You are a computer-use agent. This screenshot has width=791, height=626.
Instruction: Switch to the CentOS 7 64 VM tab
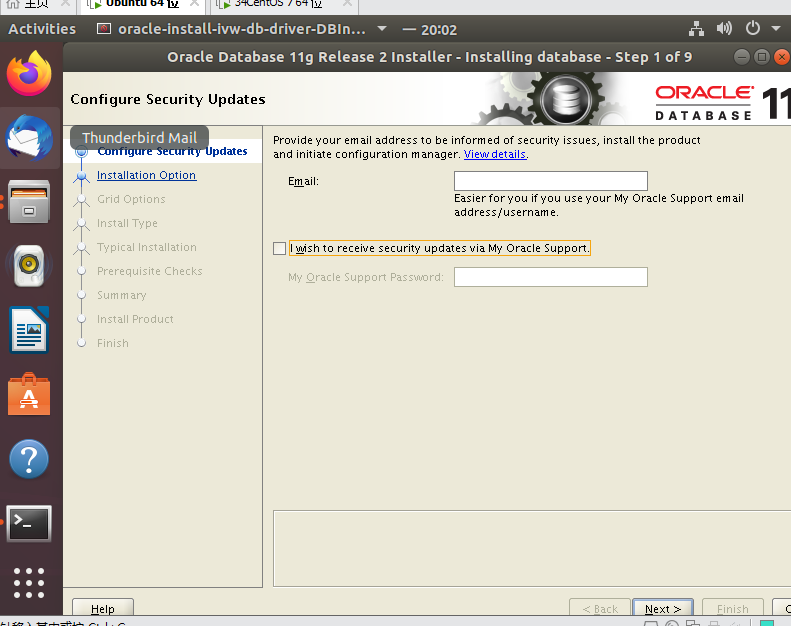[x=285, y=4]
